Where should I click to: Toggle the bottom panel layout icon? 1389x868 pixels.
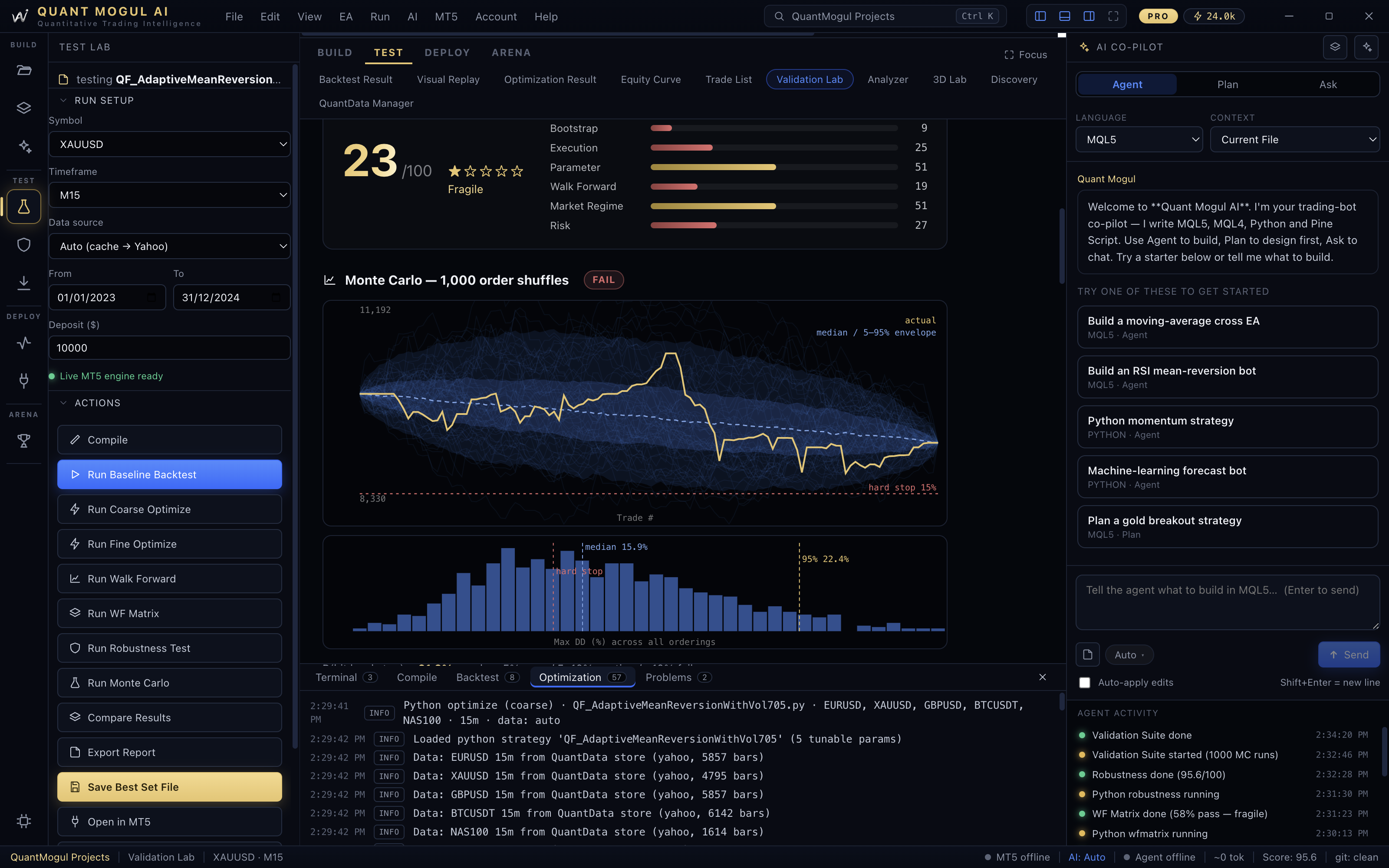pyautogui.click(x=1065, y=16)
